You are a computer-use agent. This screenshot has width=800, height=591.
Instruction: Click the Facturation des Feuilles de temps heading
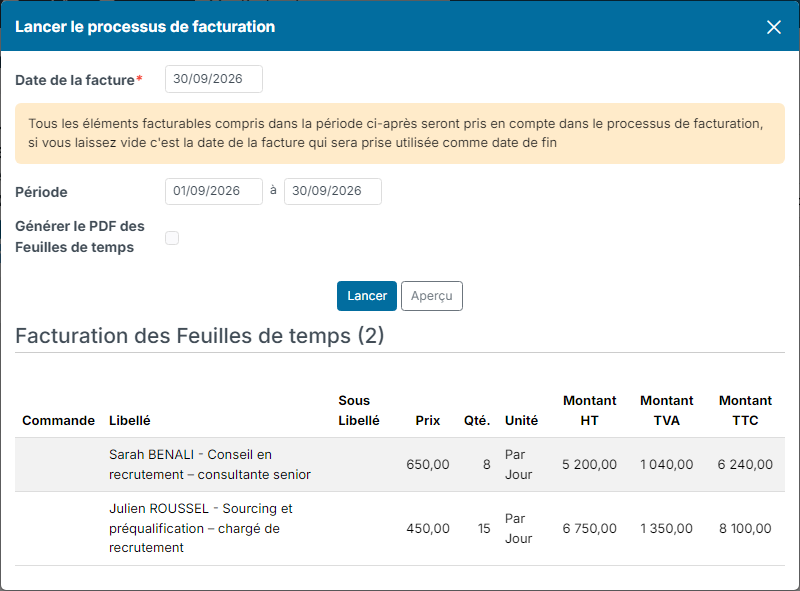pos(199,336)
